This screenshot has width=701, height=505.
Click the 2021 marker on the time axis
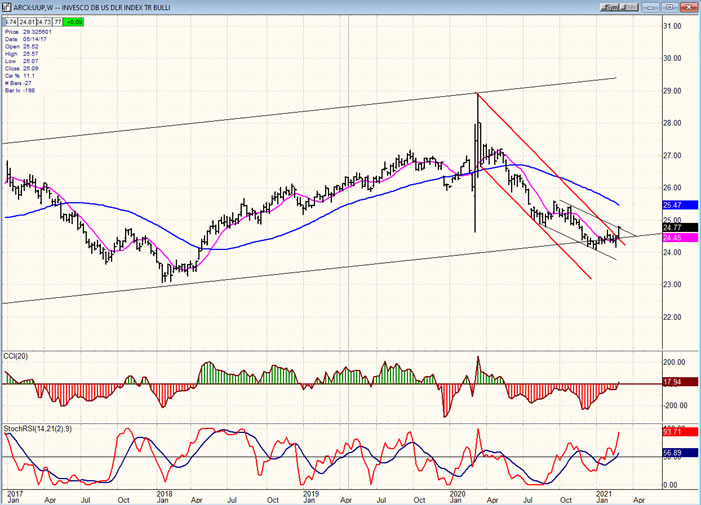pyautogui.click(x=605, y=494)
